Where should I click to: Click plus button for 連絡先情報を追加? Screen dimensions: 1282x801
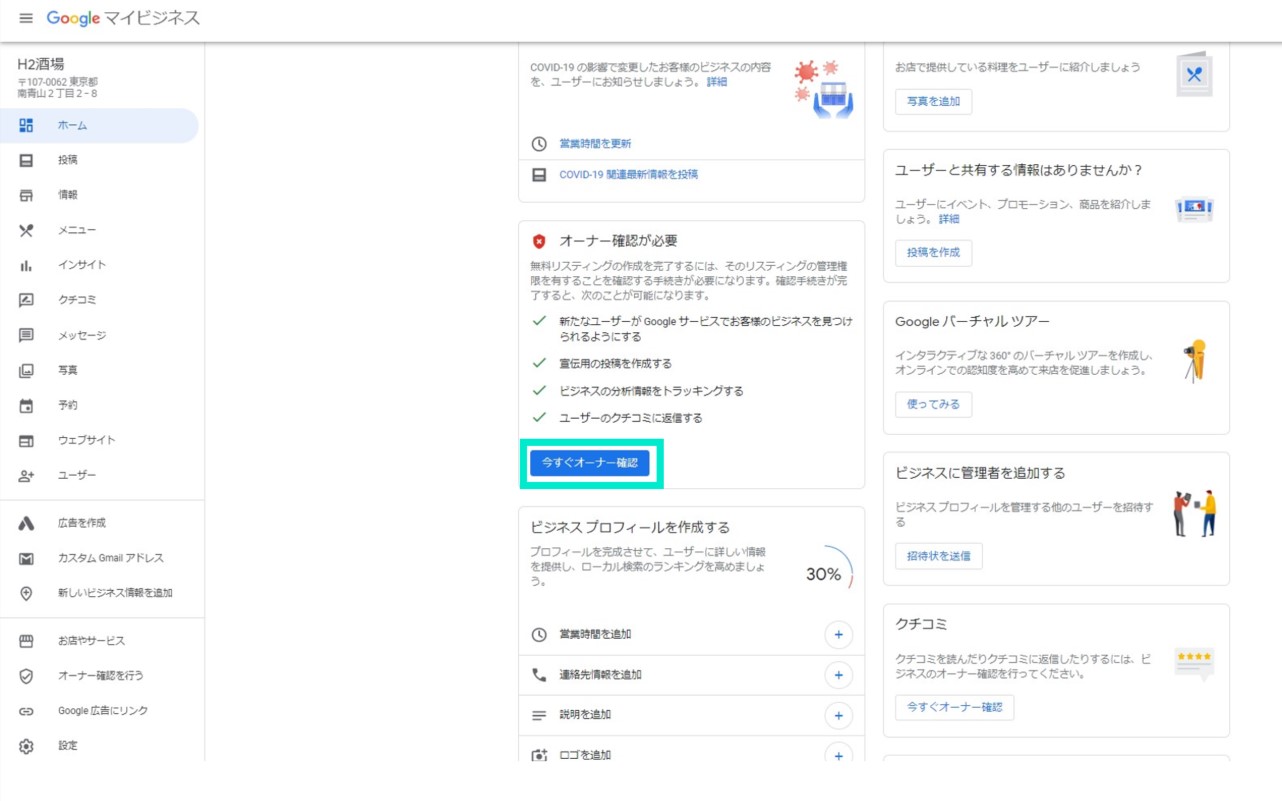pos(838,675)
